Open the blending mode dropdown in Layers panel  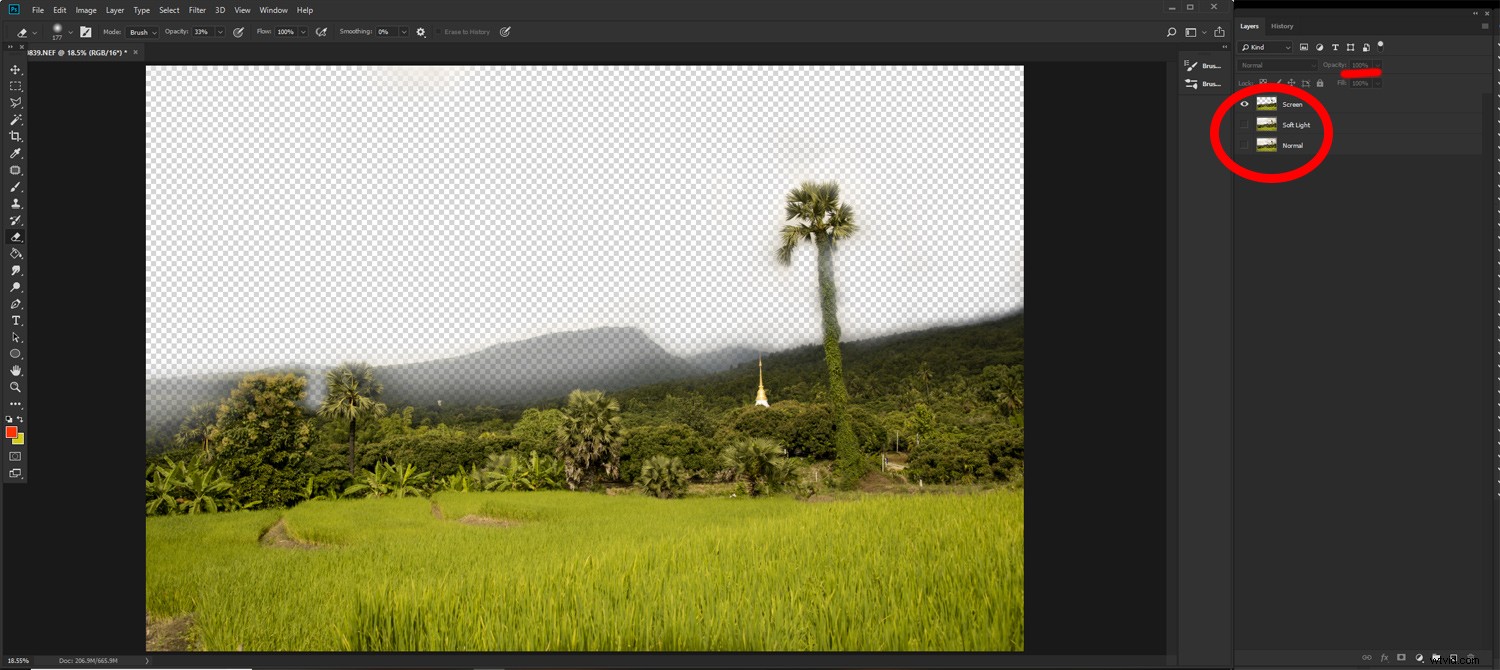point(1277,64)
